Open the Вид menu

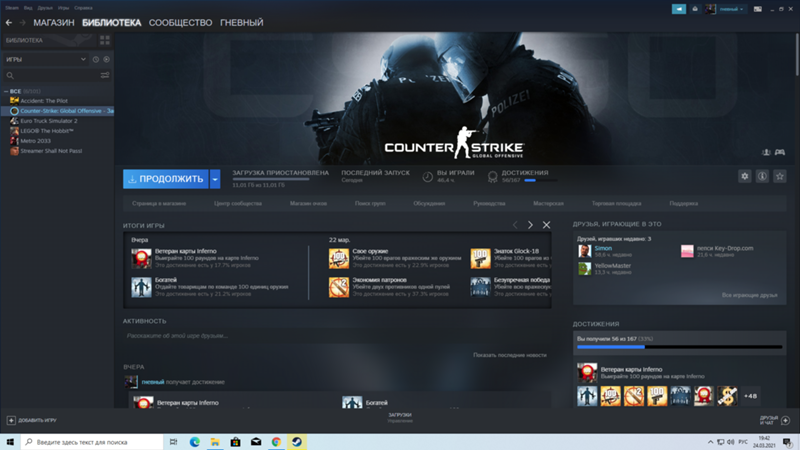(x=28, y=8)
